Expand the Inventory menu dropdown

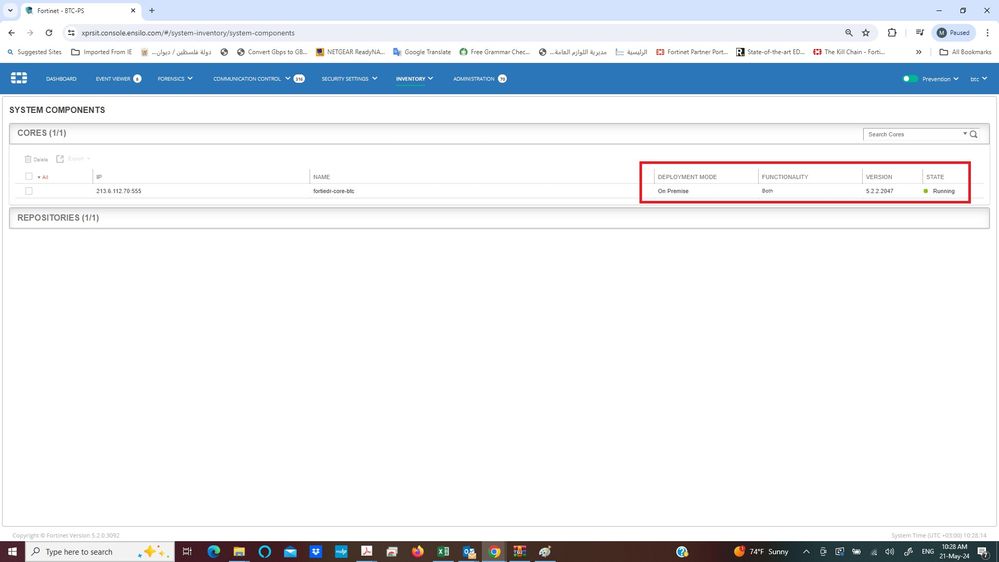pyautogui.click(x=414, y=78)
